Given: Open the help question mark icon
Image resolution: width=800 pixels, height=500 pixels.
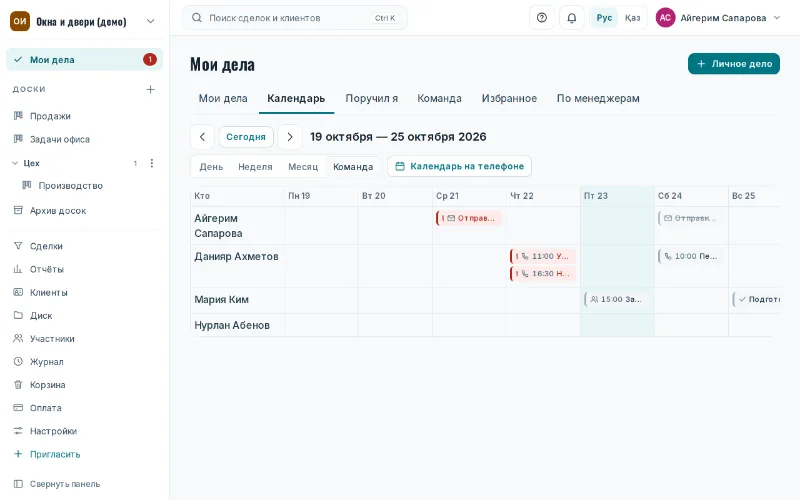Looking at the screenshot, I should click(x=541, y=18).
